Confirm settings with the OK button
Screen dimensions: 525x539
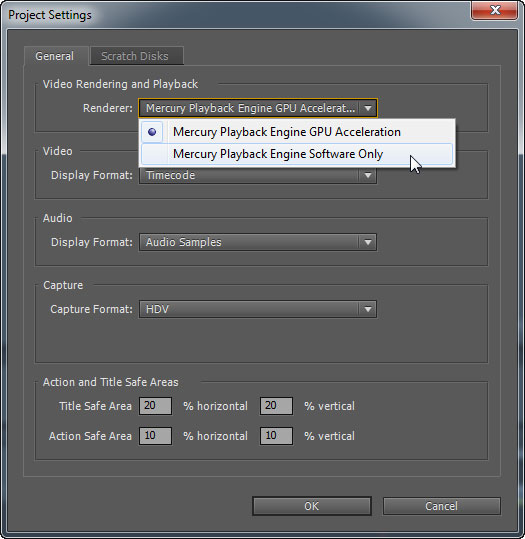[312, 506]
